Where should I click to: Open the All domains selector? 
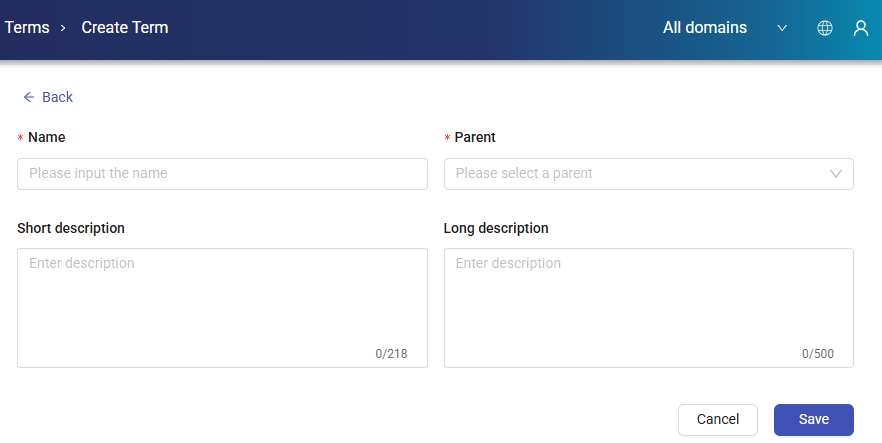point(705,28)
